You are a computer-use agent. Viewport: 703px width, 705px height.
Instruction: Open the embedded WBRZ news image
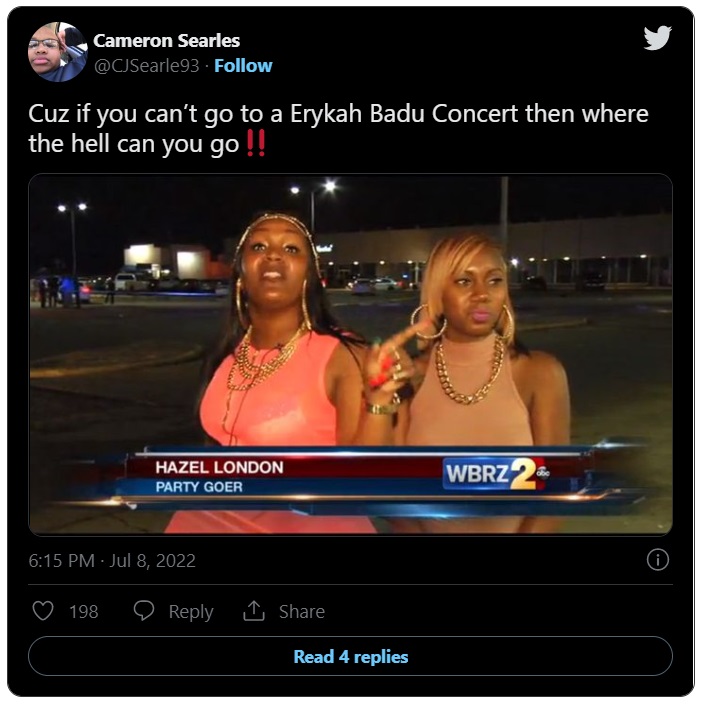click(x=351, y=354)
